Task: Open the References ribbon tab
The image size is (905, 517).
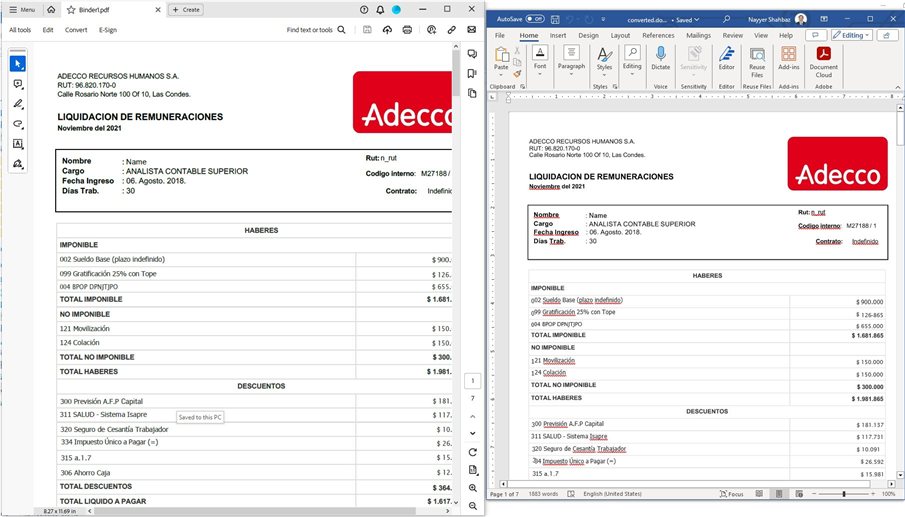Action: [x=658, y=35]
